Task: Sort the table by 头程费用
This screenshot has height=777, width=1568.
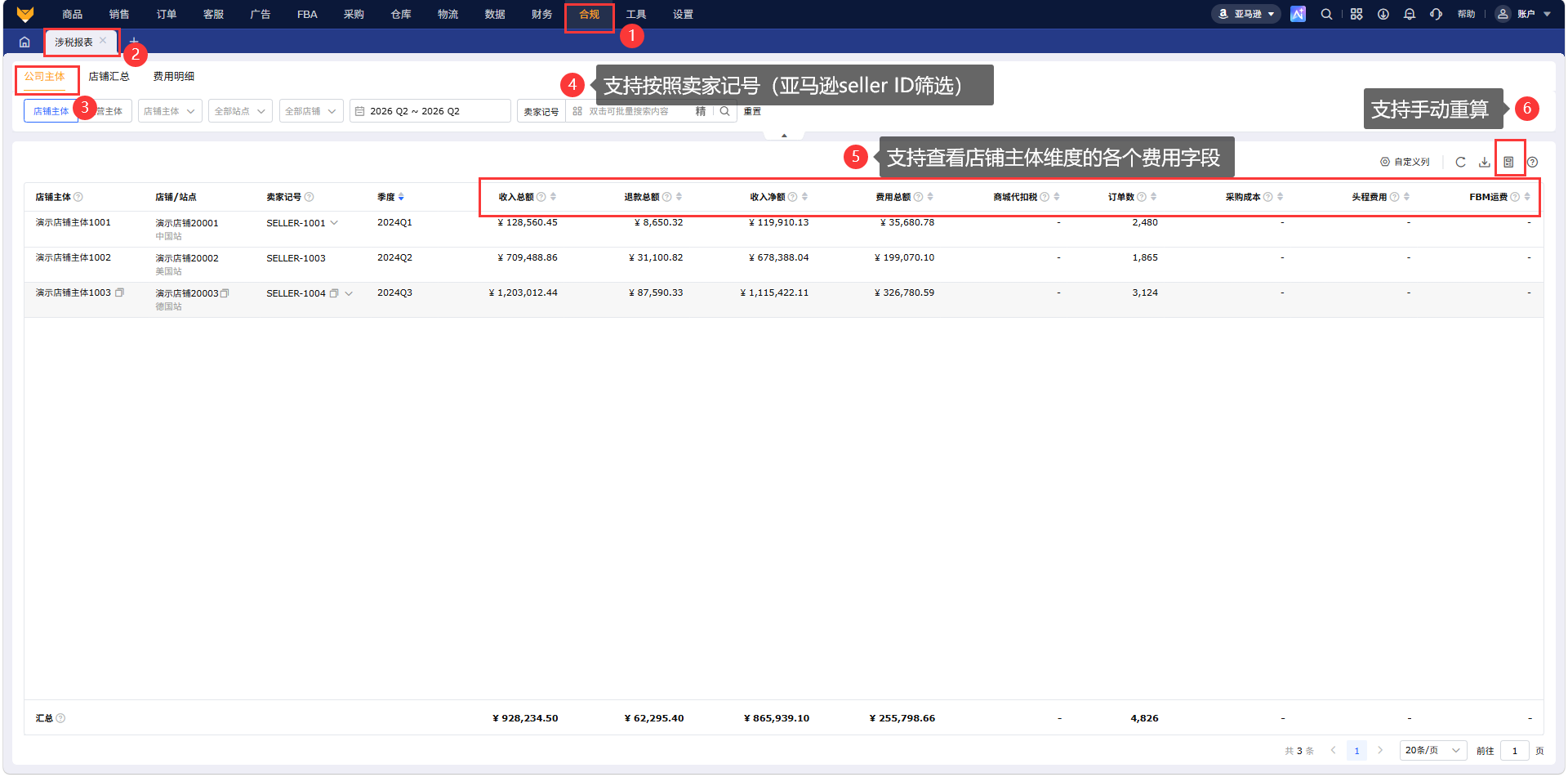Action: (1407, 197)
